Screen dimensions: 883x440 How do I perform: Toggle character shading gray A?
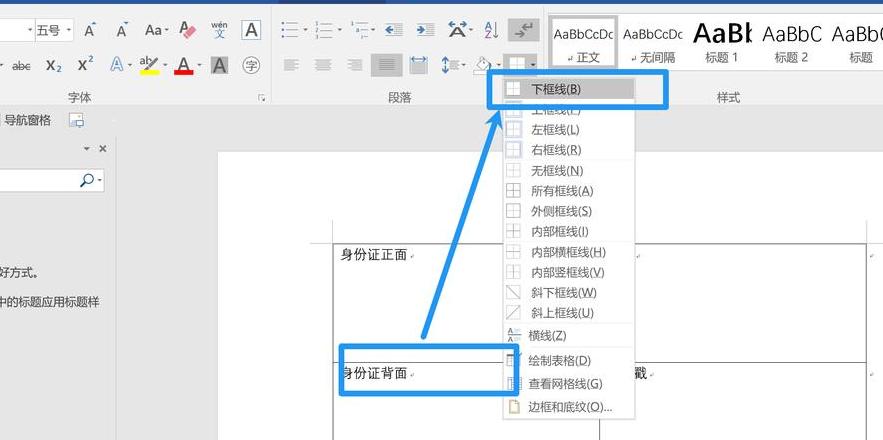tap(219, 65)
